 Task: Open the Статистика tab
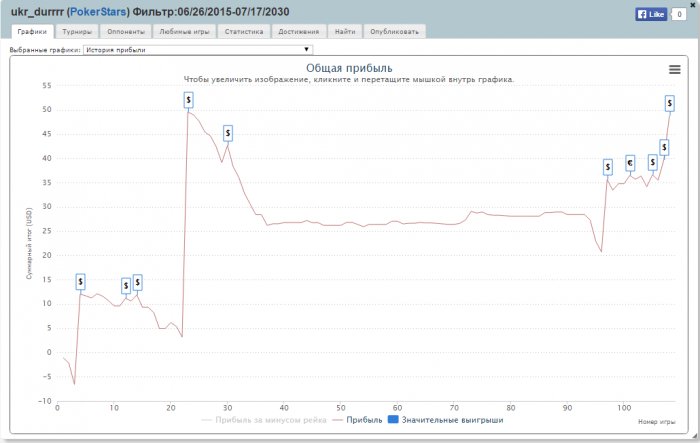pos(244,32)
